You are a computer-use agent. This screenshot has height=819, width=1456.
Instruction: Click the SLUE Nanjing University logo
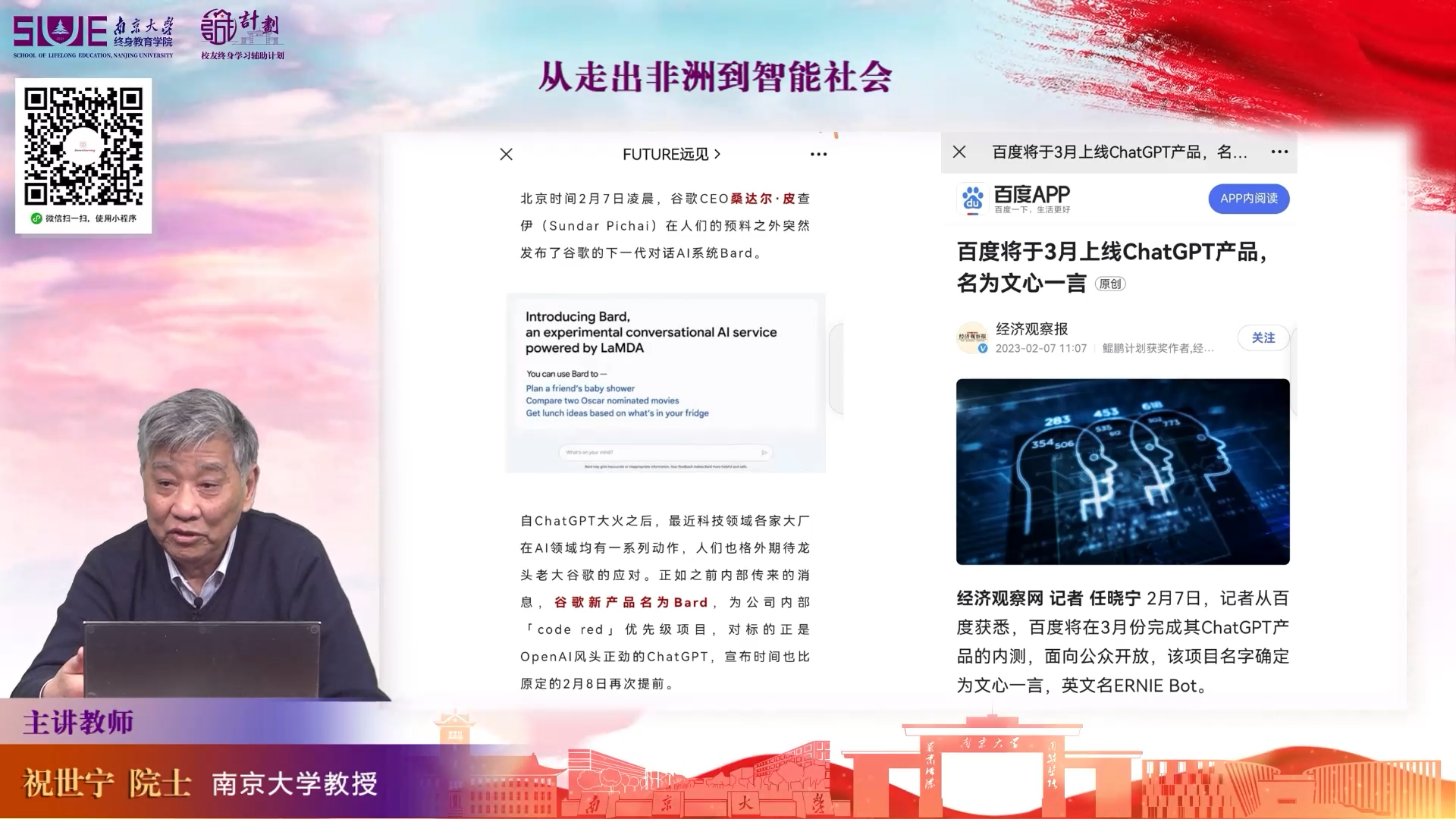pyautogui.click(x=93, y=36)
